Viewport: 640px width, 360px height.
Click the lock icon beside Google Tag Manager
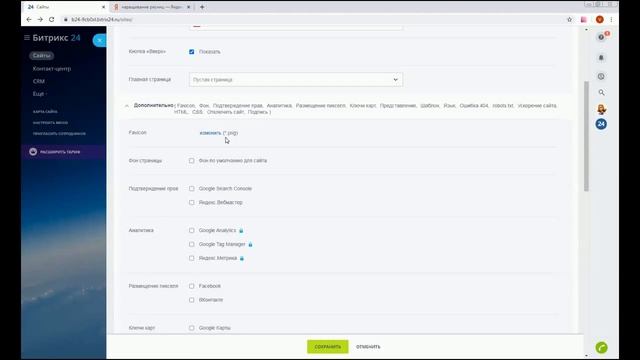pyautogui.click(x=250, y=244)
